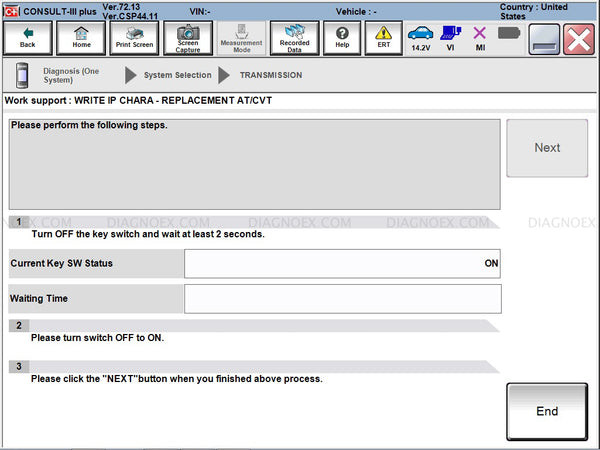Click the 14.2V battery voltage car icon

pyautogui.click(x=421, y=38)
